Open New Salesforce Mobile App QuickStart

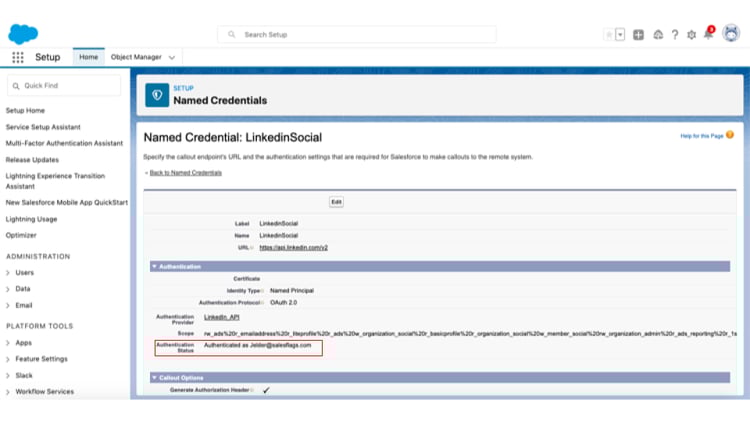tap(66, 203)
